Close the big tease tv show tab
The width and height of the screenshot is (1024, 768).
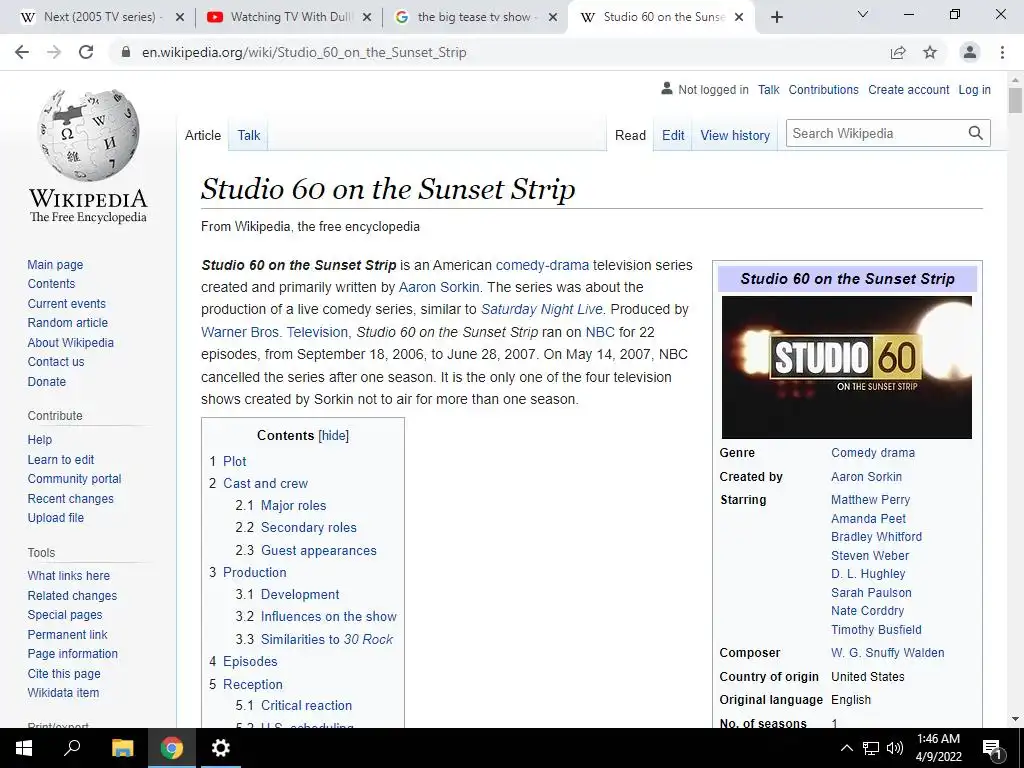tap(553, 17)
